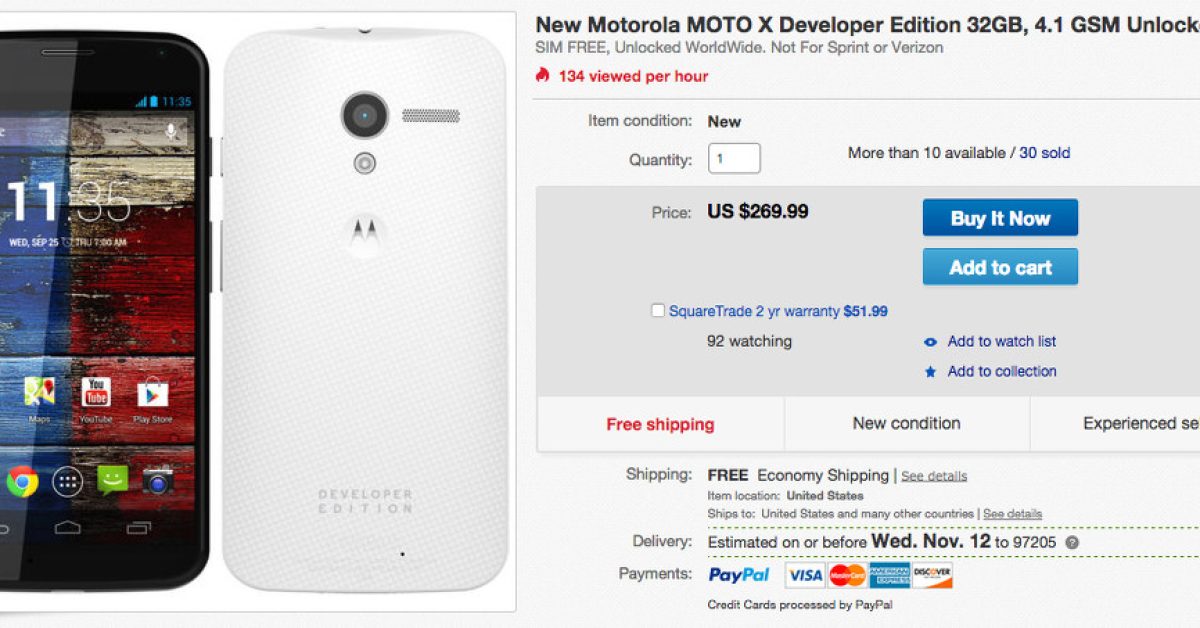Click the red flame viewed-per-hour icon
Viewport: 1200px width, 628px height.
click(543, 75)
